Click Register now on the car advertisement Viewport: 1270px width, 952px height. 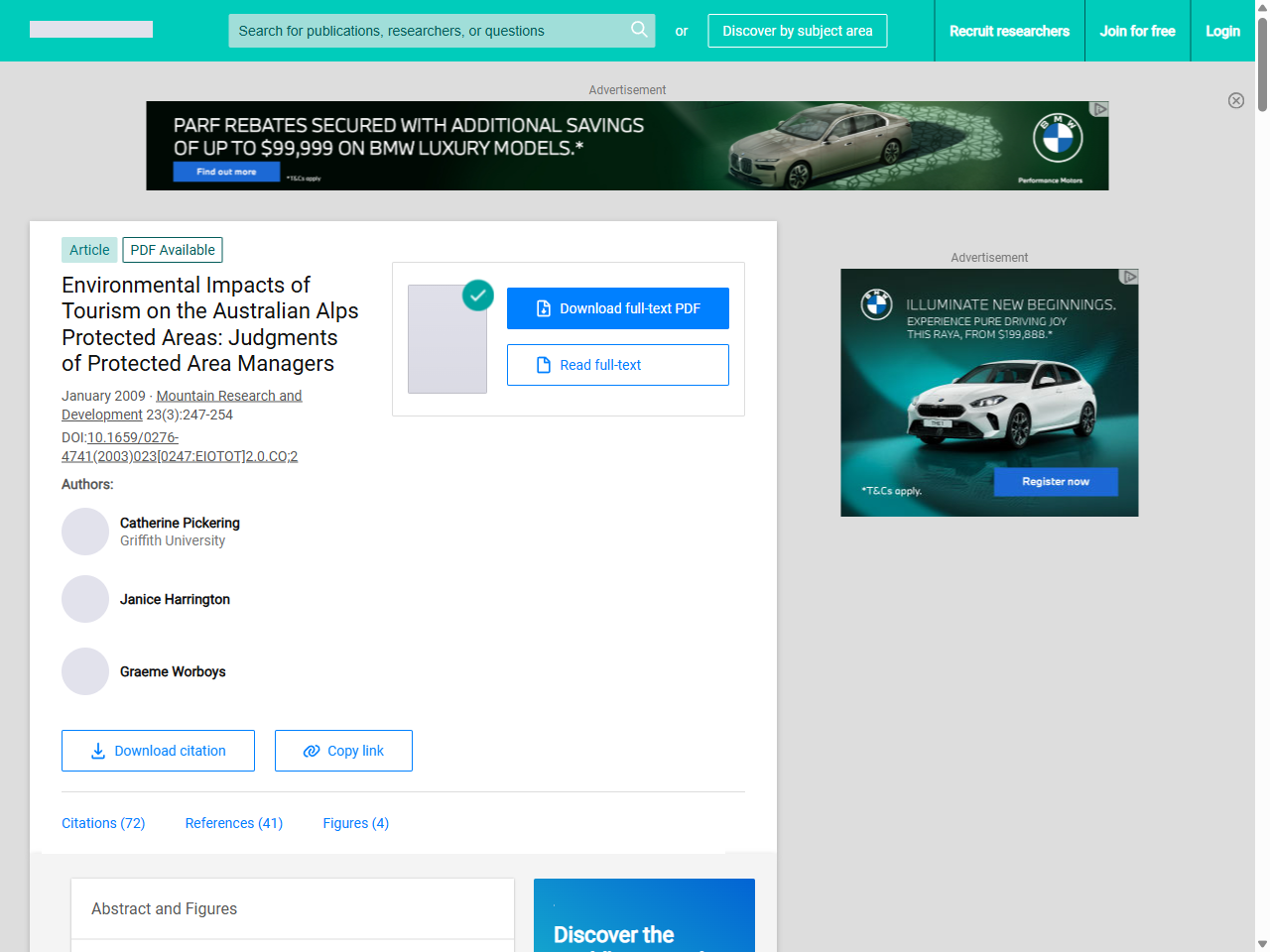(x=1055, y=481)
